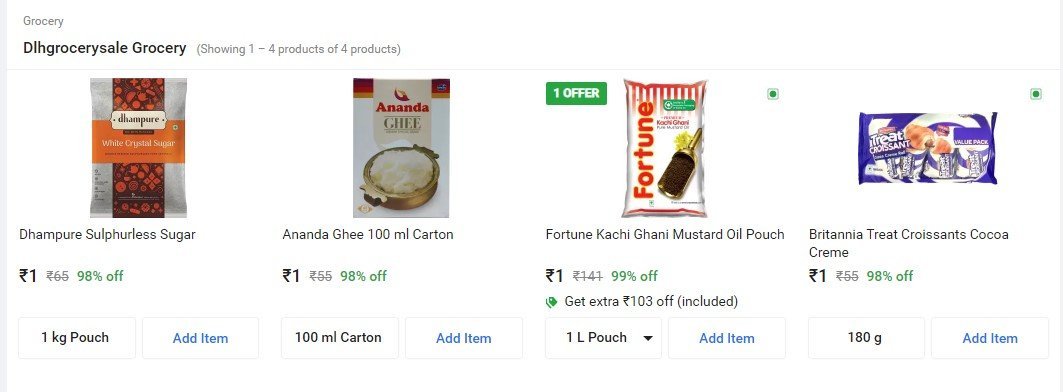The image size is (1063, 392).
Task: Open Dhampure sugar product image
Action: pyautogui.click(x=138, y=148)
